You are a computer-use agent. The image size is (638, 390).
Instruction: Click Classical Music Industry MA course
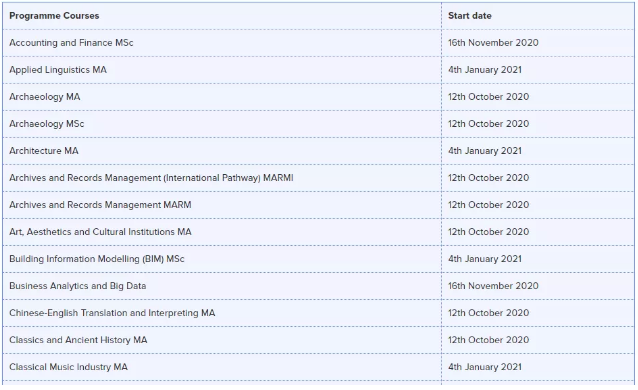(68, 367)
